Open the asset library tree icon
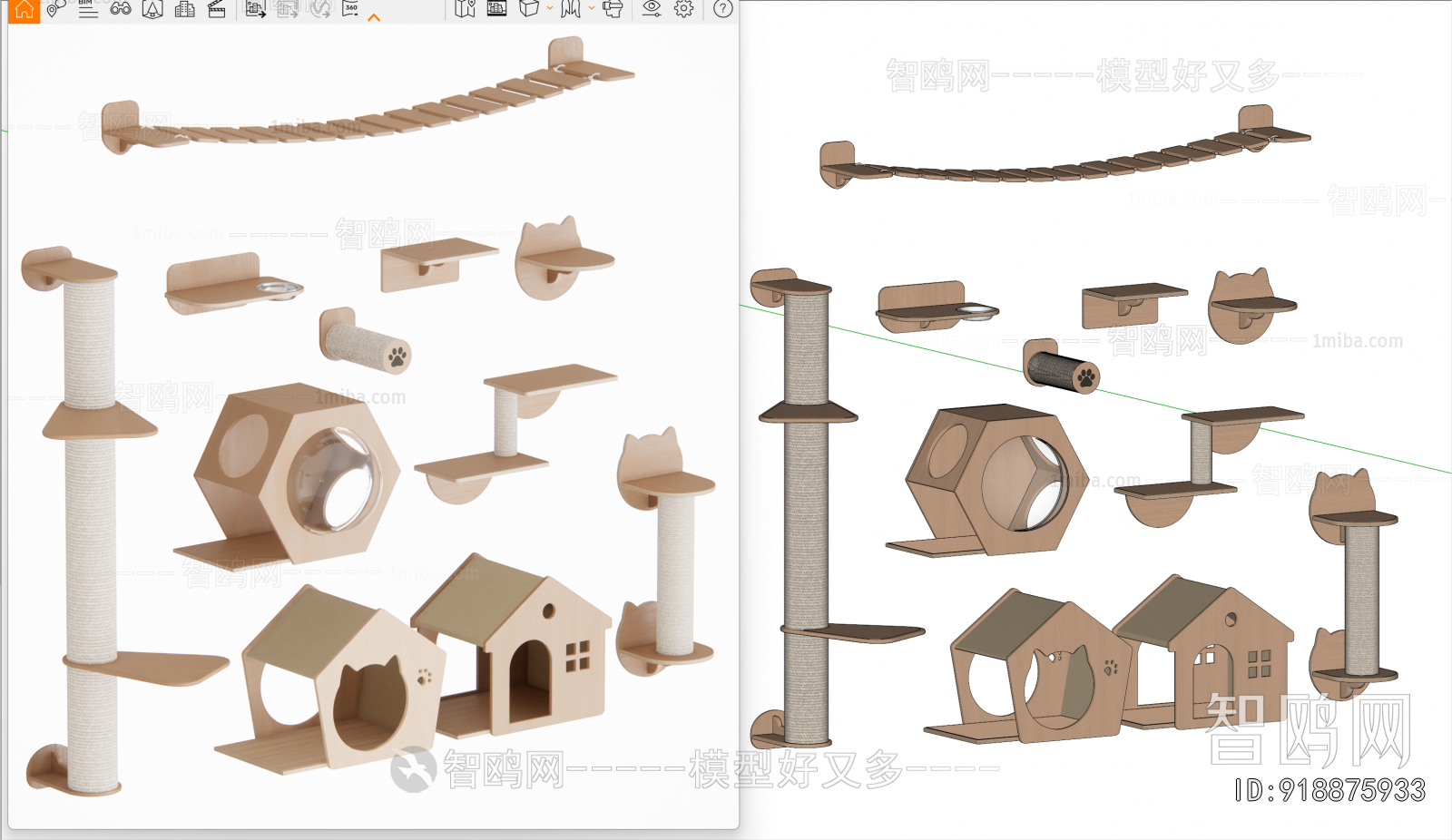The image size is (1452, 840). click(x=152, y=9)
